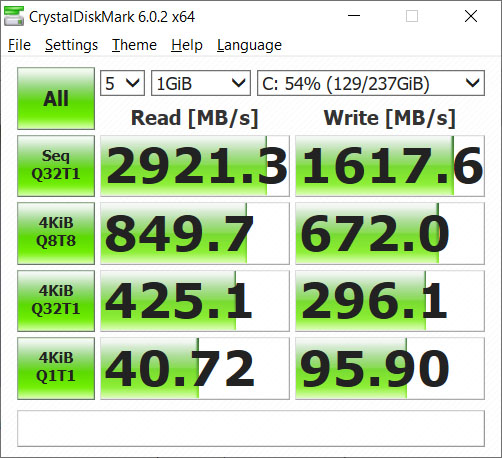Select the 95.90 write result

390,368
